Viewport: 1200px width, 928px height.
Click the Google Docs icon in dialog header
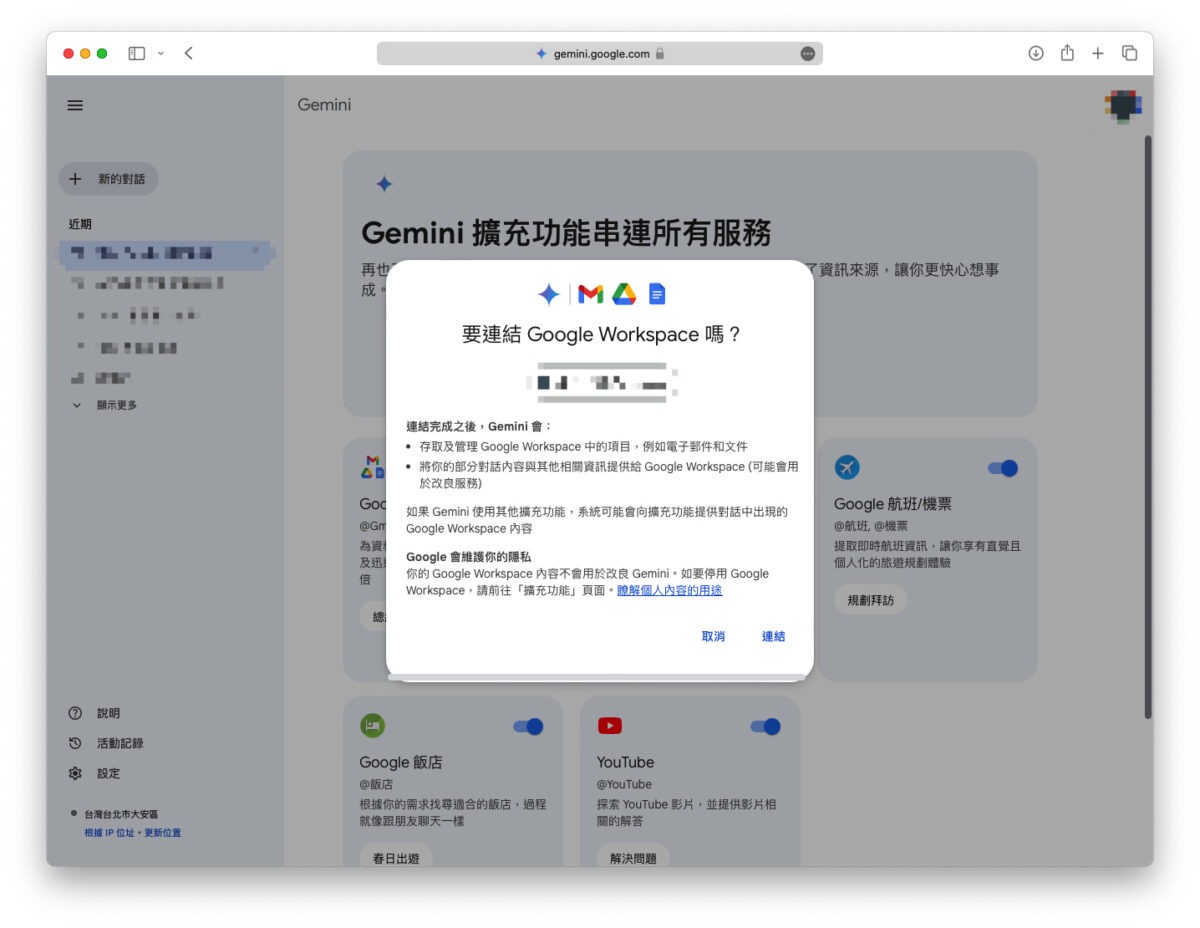[x=657, y=294]
